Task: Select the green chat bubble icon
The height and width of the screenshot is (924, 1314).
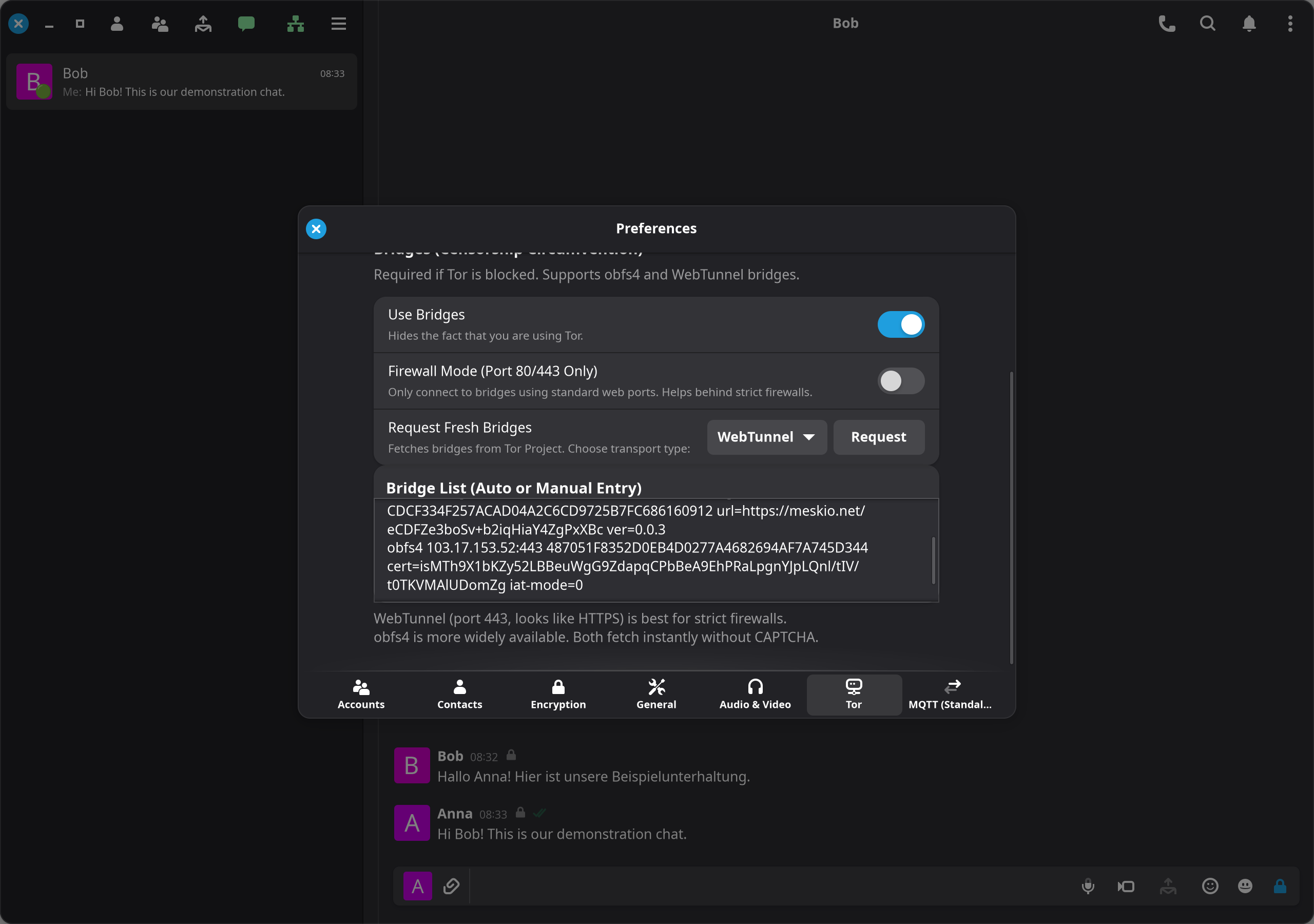Action: 246,24
